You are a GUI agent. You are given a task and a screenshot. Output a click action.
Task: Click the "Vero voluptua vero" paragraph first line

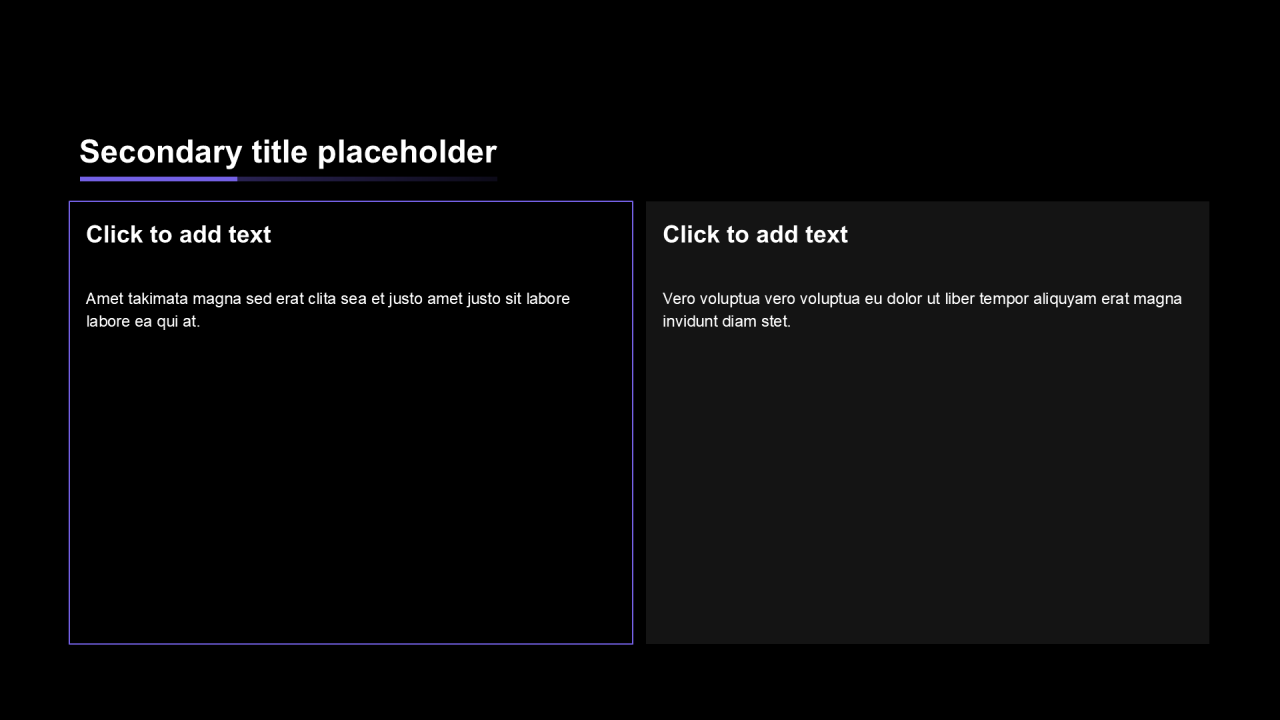921,298
